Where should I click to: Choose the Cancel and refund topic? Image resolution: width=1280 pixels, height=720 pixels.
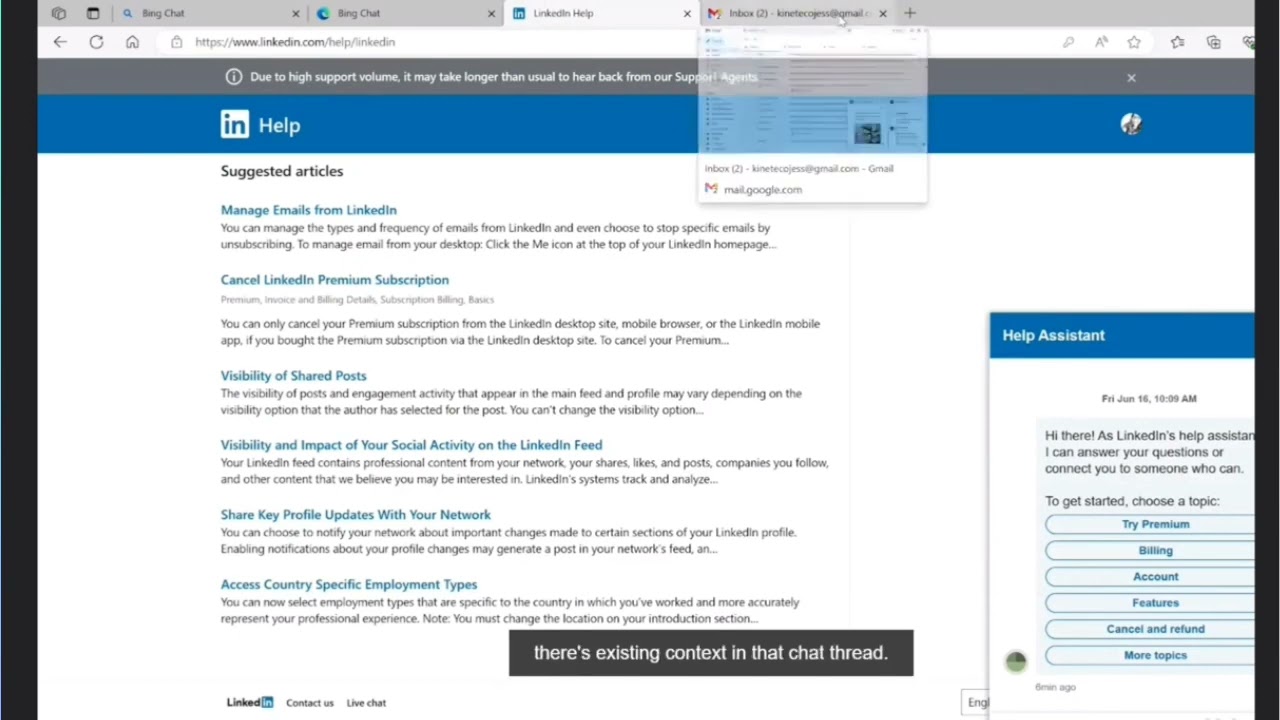(1150, 629)
